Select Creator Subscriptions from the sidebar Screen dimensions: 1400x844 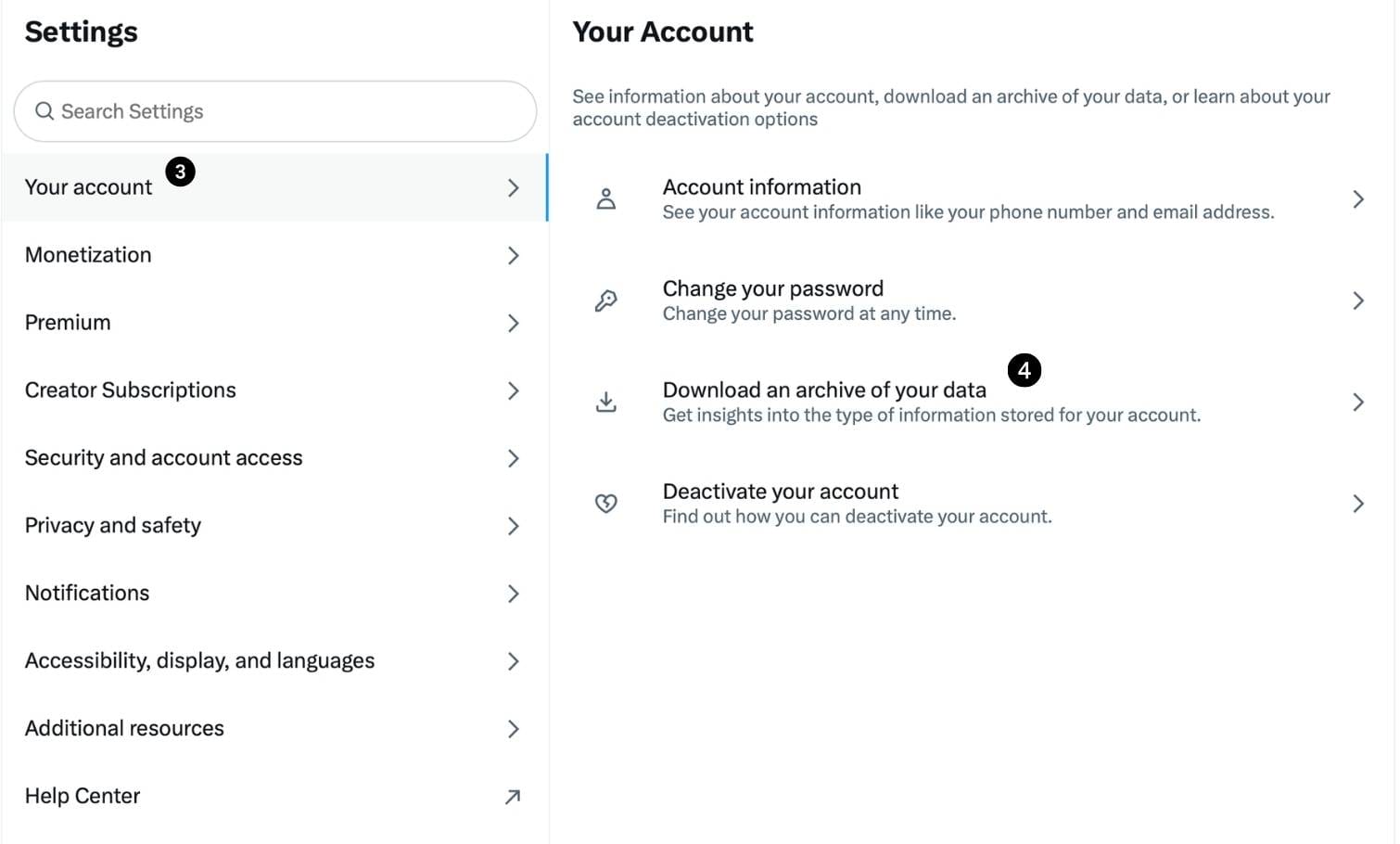pyautogui.click(x=130, y=390)
